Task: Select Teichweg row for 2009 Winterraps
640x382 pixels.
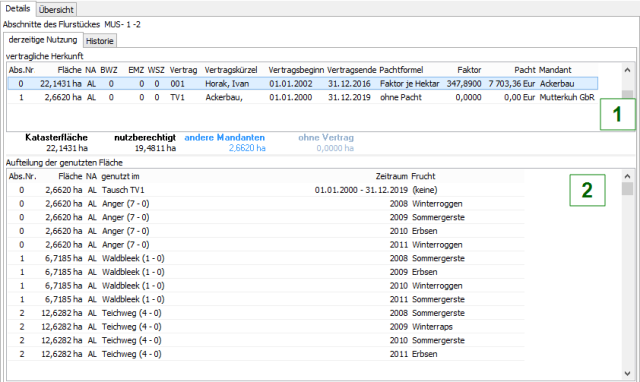Action: [x=266, y=326]
